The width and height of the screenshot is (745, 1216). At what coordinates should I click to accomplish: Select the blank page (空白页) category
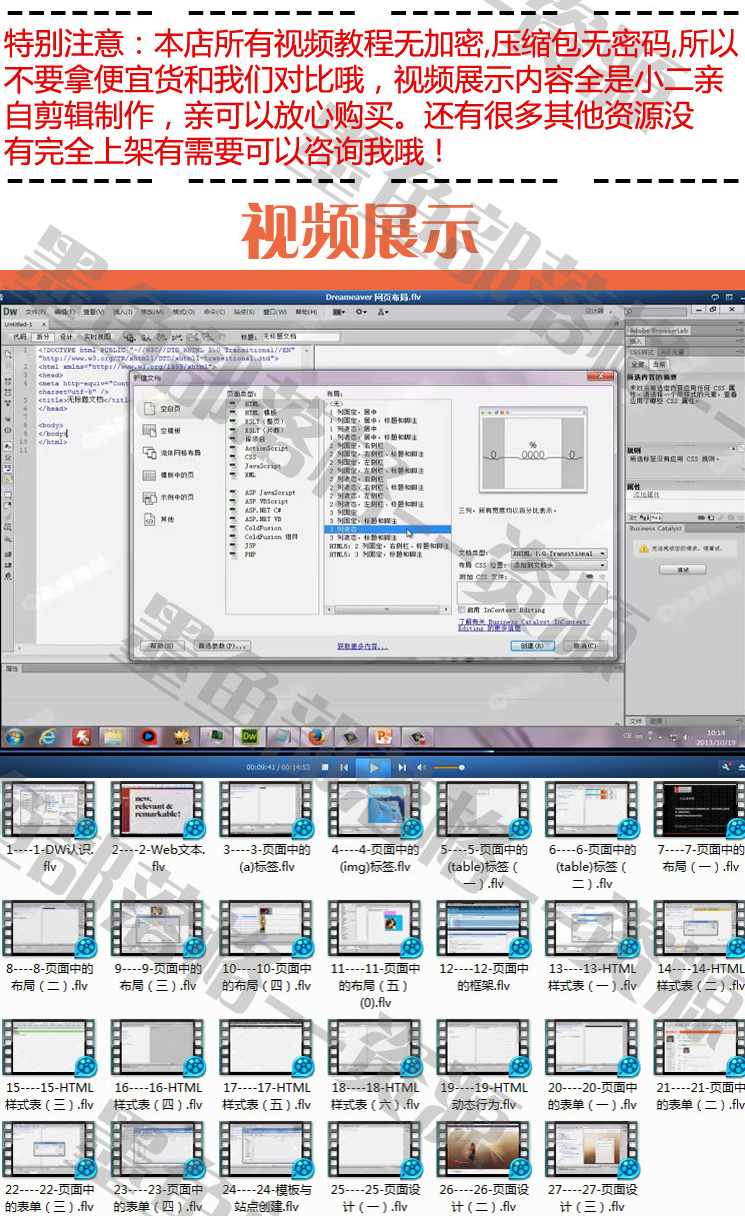coord(170,409)
